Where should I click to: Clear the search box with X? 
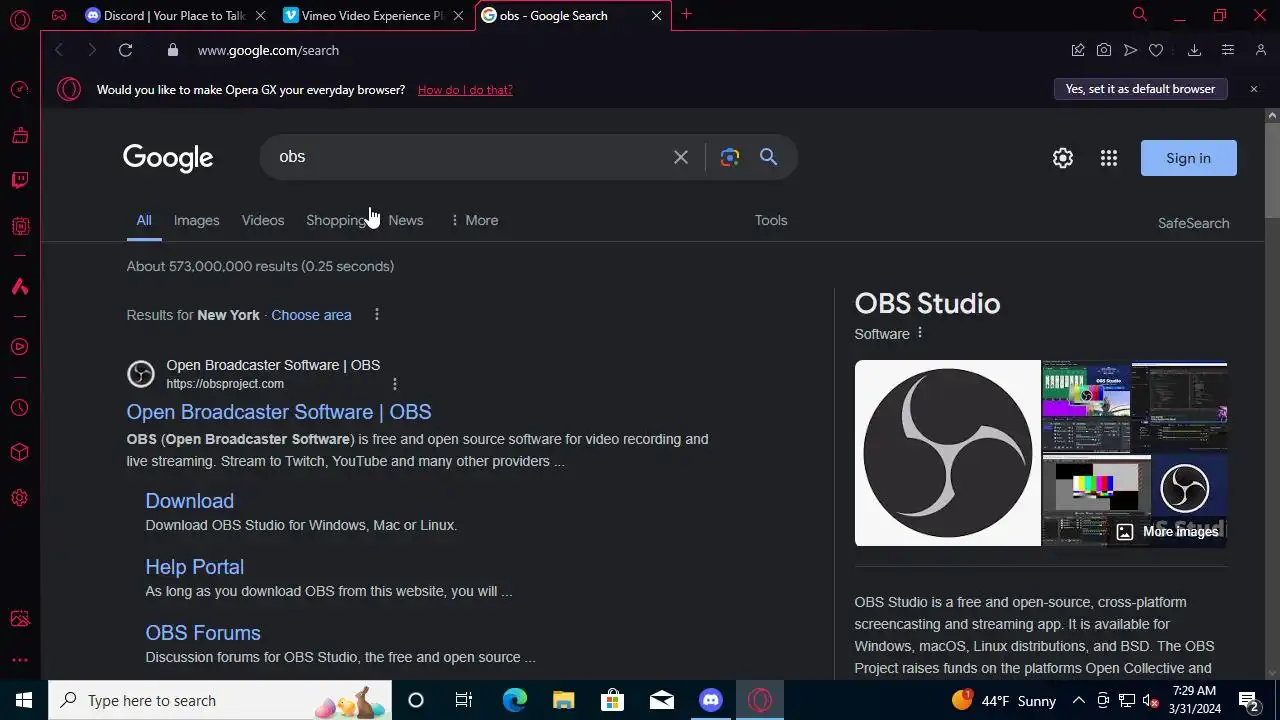(681, 157)
